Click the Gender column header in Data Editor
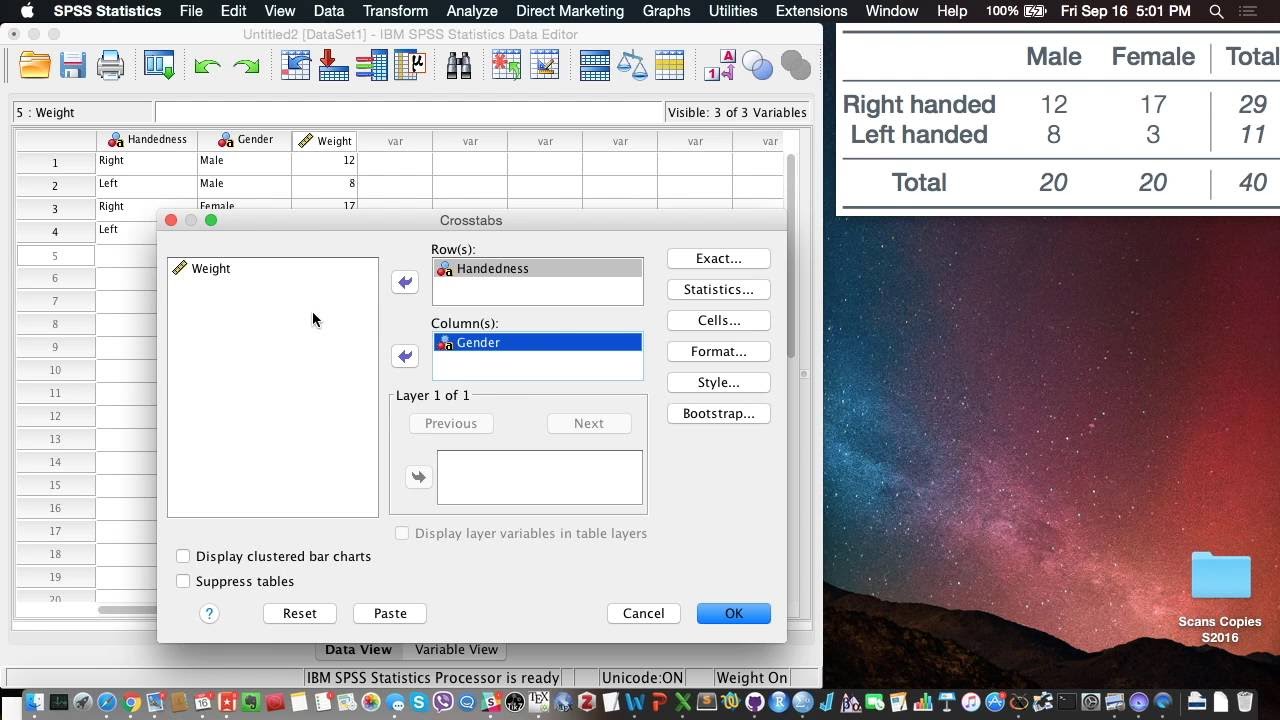The width and height of the screenshot is (1280, 720). click(245, 141)
